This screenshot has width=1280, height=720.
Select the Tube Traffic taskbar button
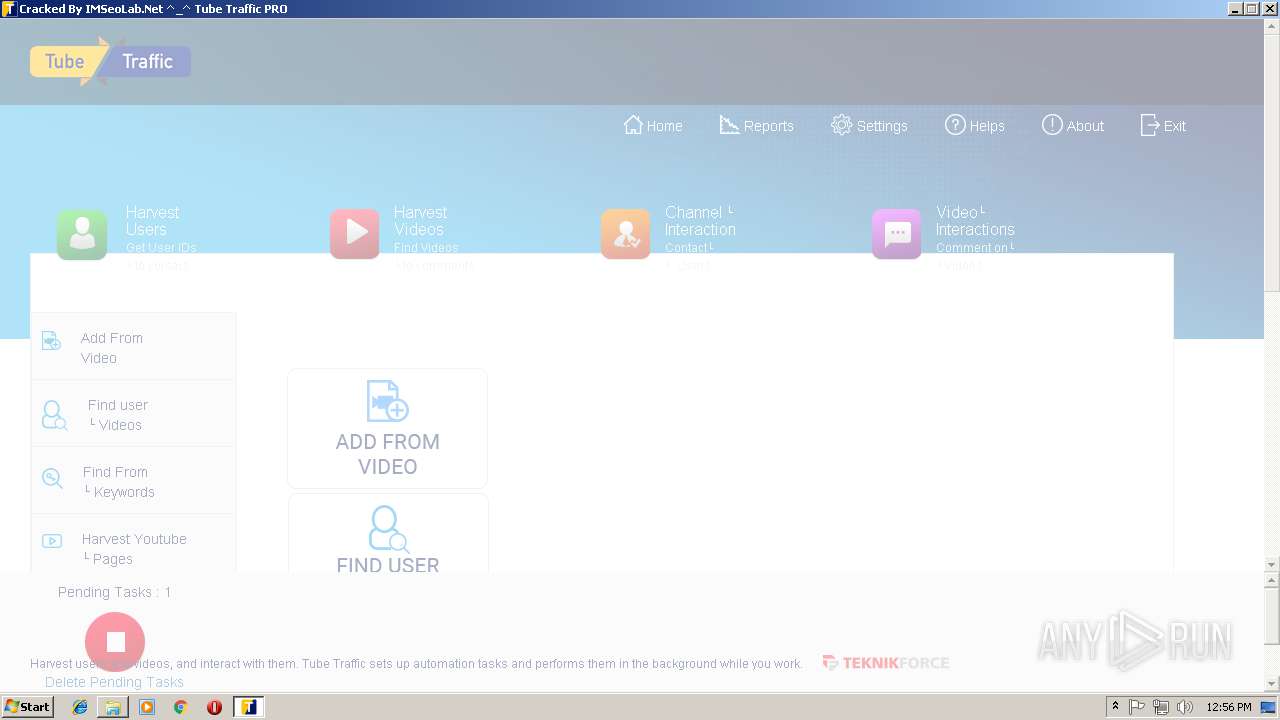pyautogui.click(x=249, y=707)
